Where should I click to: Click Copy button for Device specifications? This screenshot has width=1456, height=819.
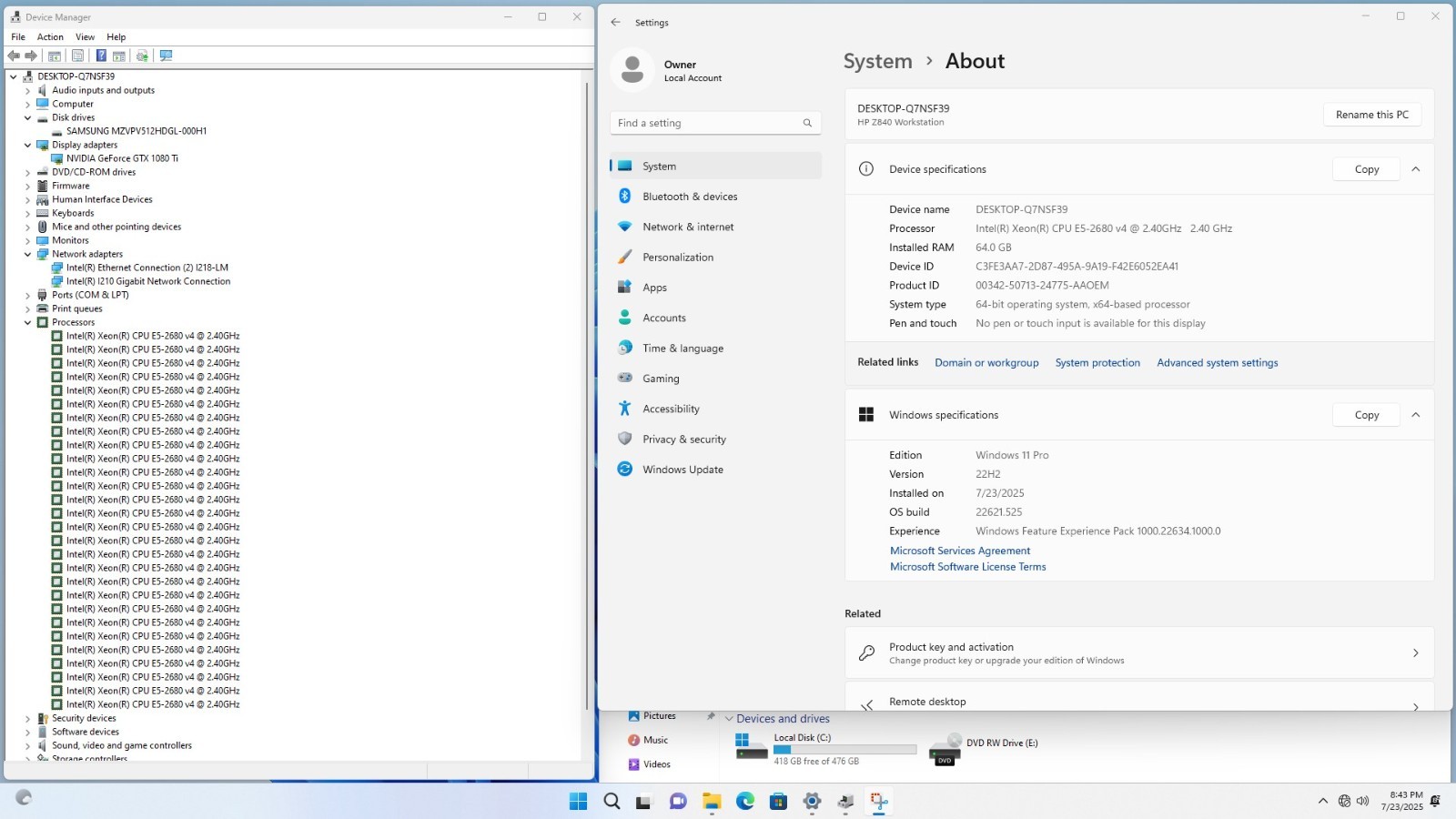click(x=1366, y=169)
